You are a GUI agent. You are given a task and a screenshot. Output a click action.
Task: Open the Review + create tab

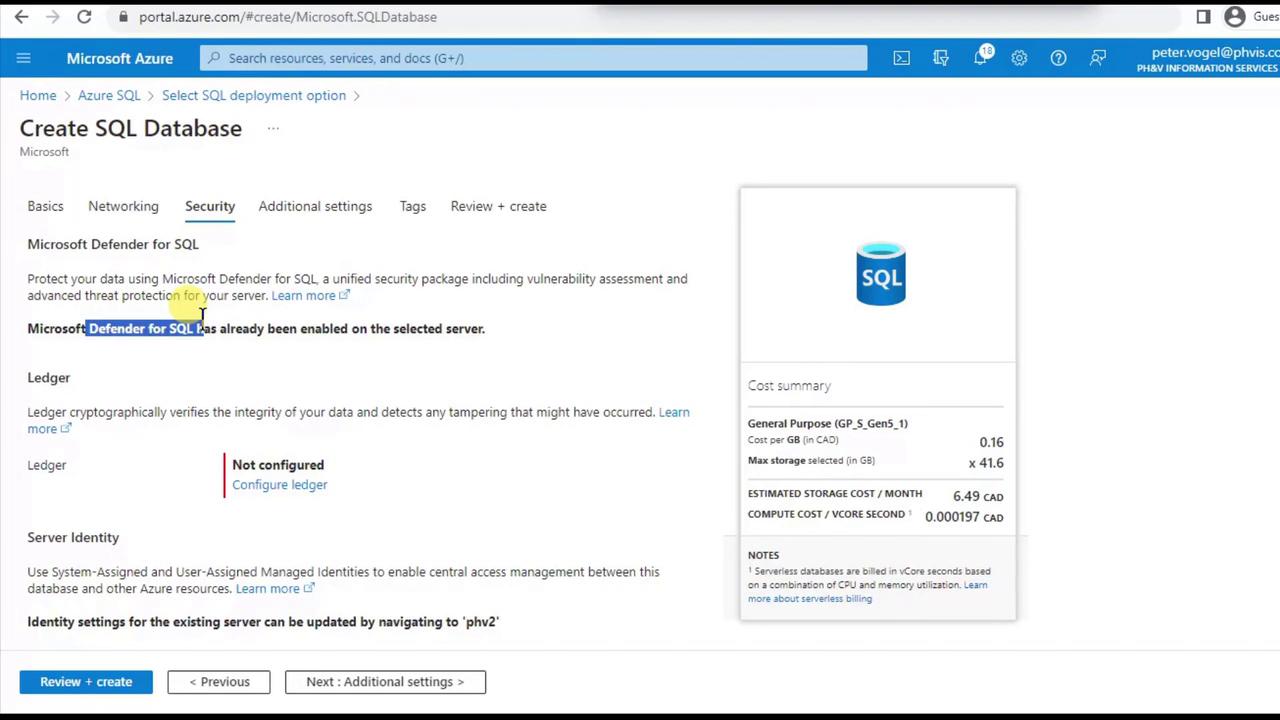pyautogui.click(x=498, y=206)
